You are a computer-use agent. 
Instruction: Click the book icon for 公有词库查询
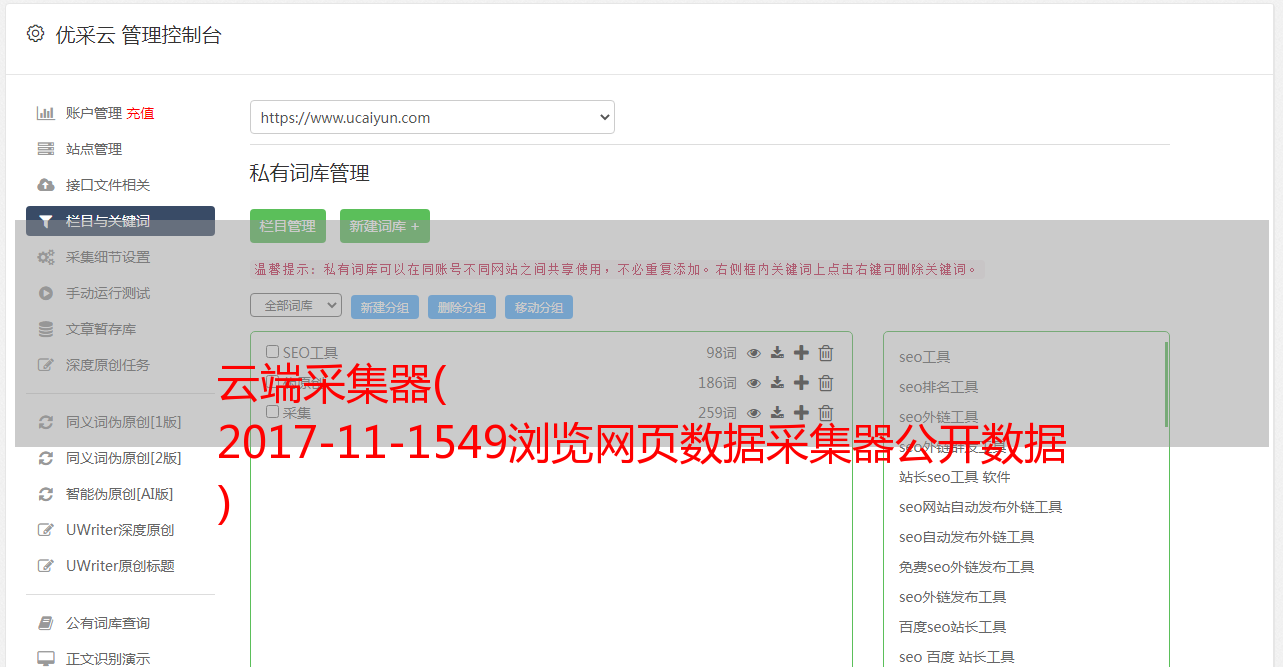[x=45, y=623]
